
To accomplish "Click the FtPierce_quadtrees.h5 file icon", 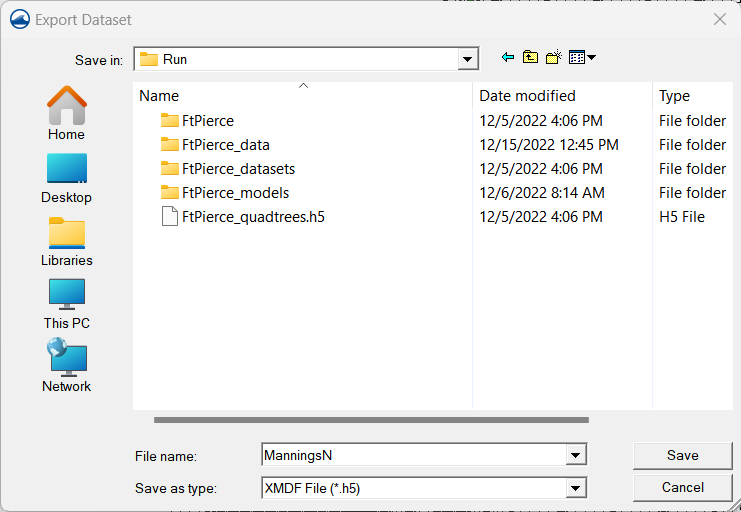I will pos(170,217).
